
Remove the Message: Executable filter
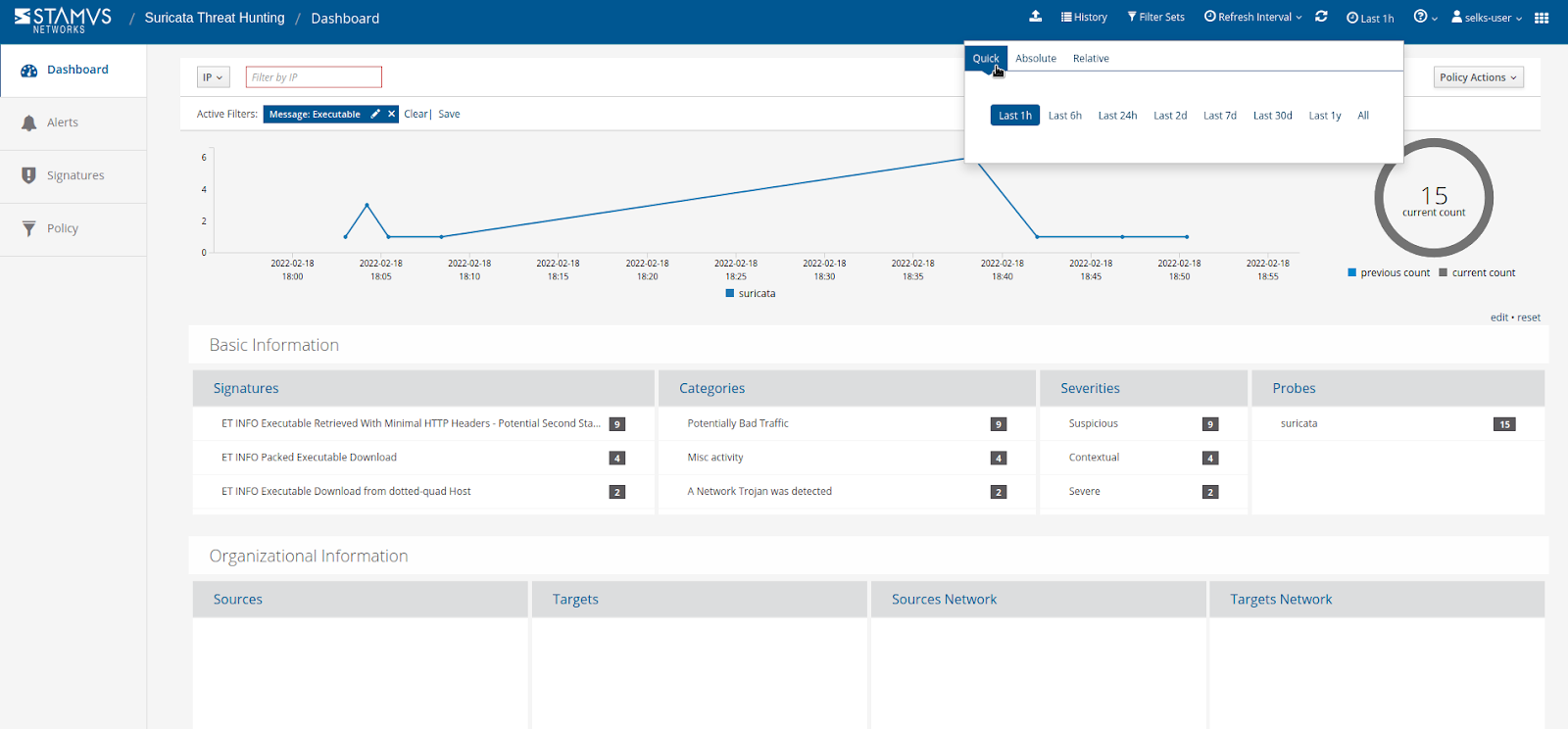pyautogui.click(x=392, y=115)
